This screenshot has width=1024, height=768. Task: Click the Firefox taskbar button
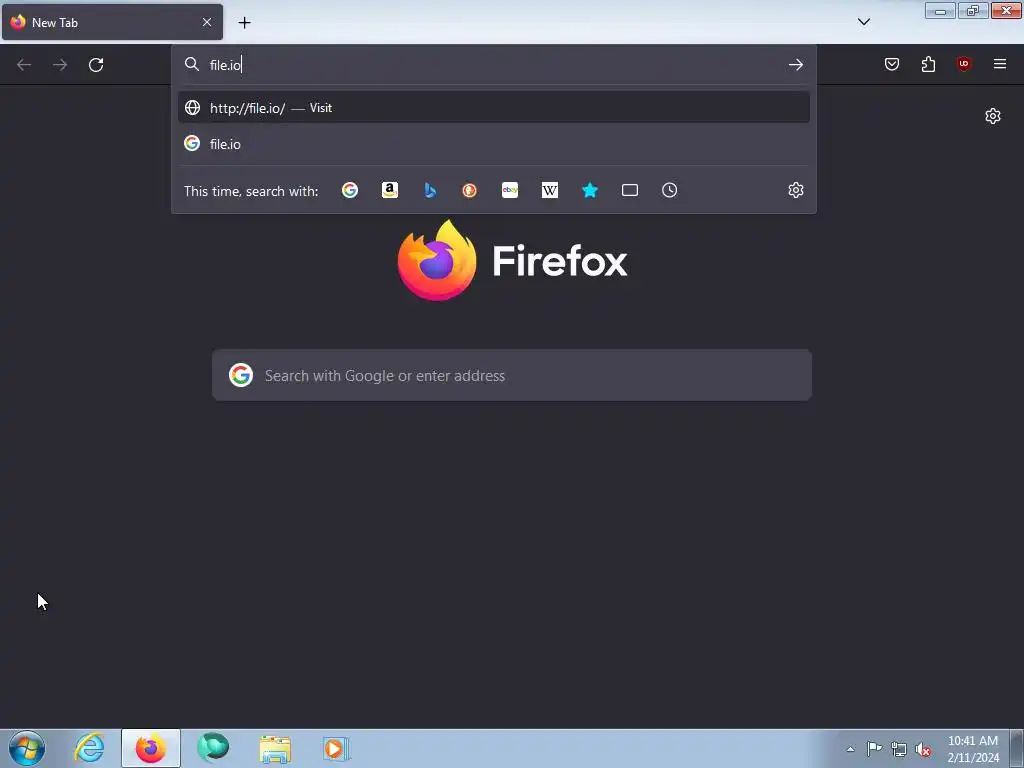[151, 748]
